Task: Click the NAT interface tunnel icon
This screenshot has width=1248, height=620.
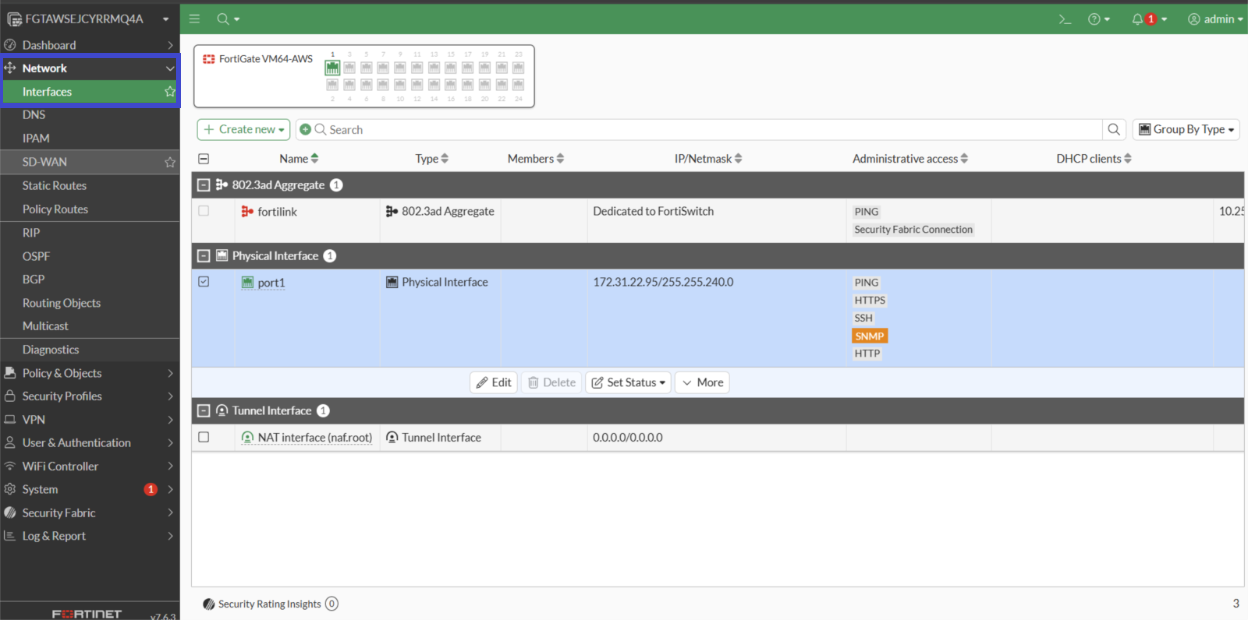Action: (247, 438)
